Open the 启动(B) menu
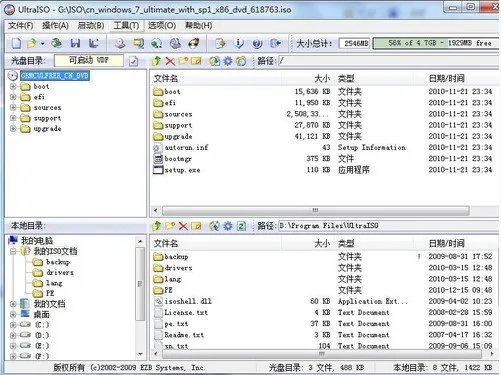 [91, 26]
